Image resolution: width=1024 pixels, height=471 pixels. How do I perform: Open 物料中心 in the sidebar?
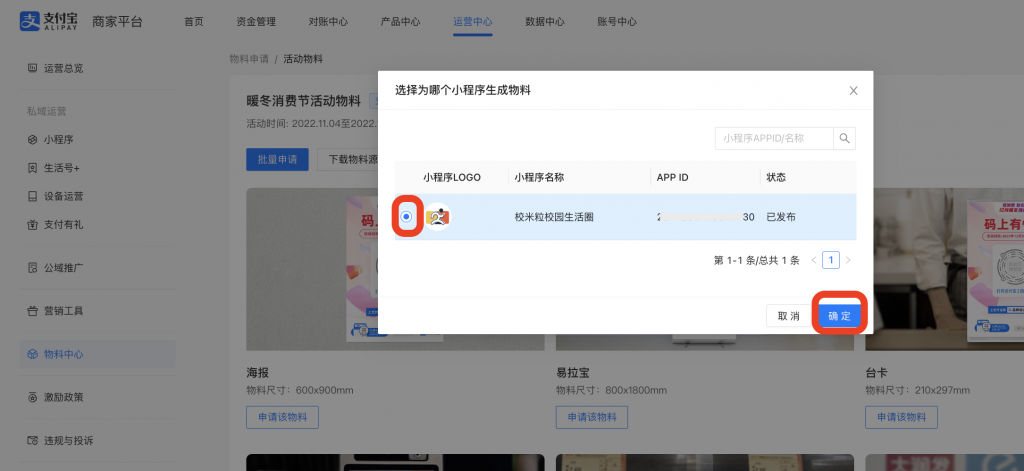click(x=98, y=354)
